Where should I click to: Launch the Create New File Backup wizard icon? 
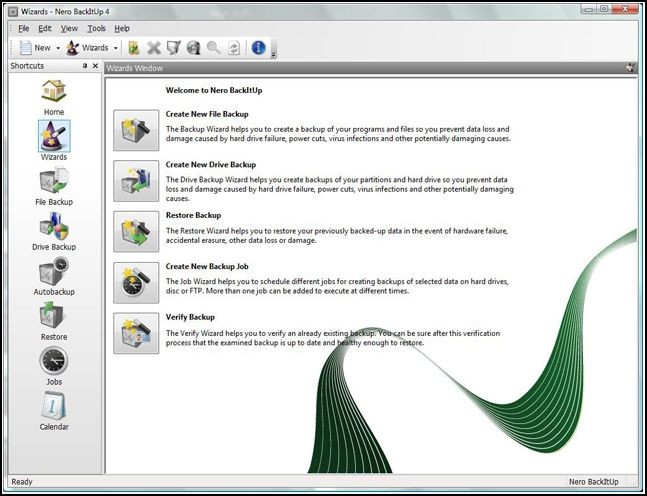pyautogui.click(x=136, y=130)
